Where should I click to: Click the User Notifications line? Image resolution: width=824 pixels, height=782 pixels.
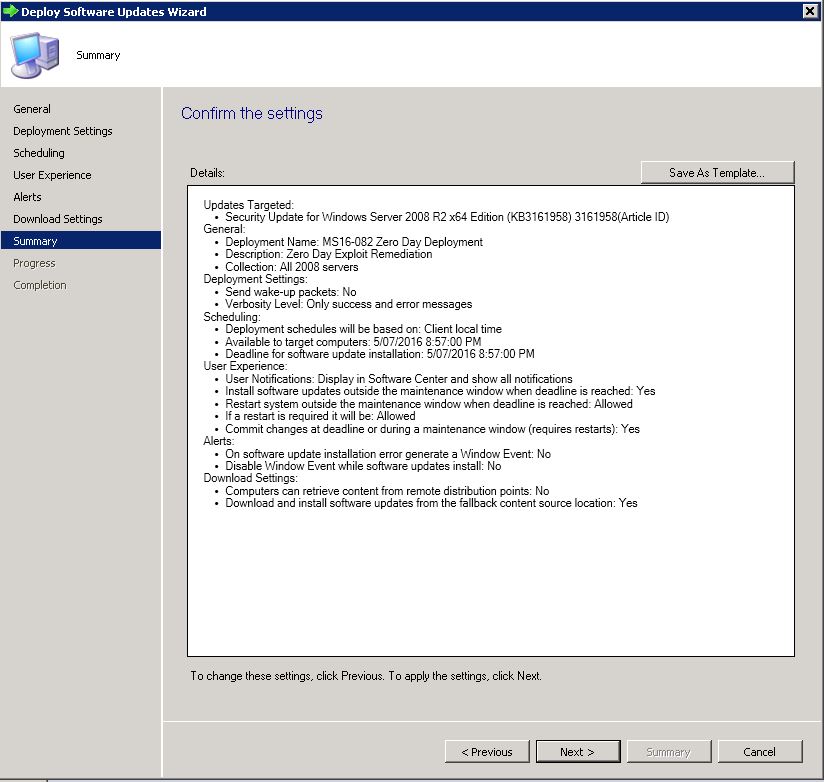tap(399, 379)
